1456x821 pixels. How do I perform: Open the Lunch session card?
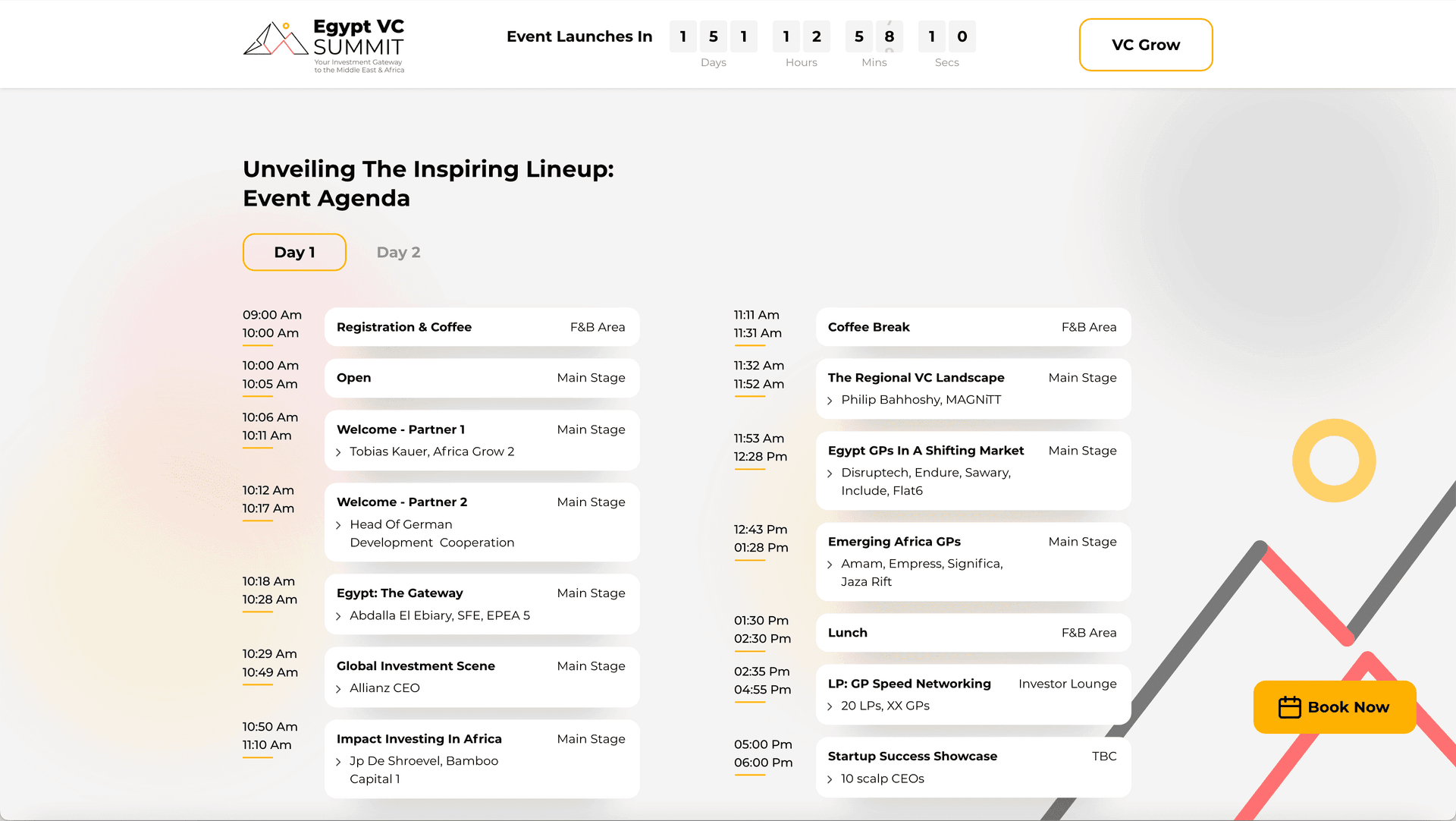[973, 633]
